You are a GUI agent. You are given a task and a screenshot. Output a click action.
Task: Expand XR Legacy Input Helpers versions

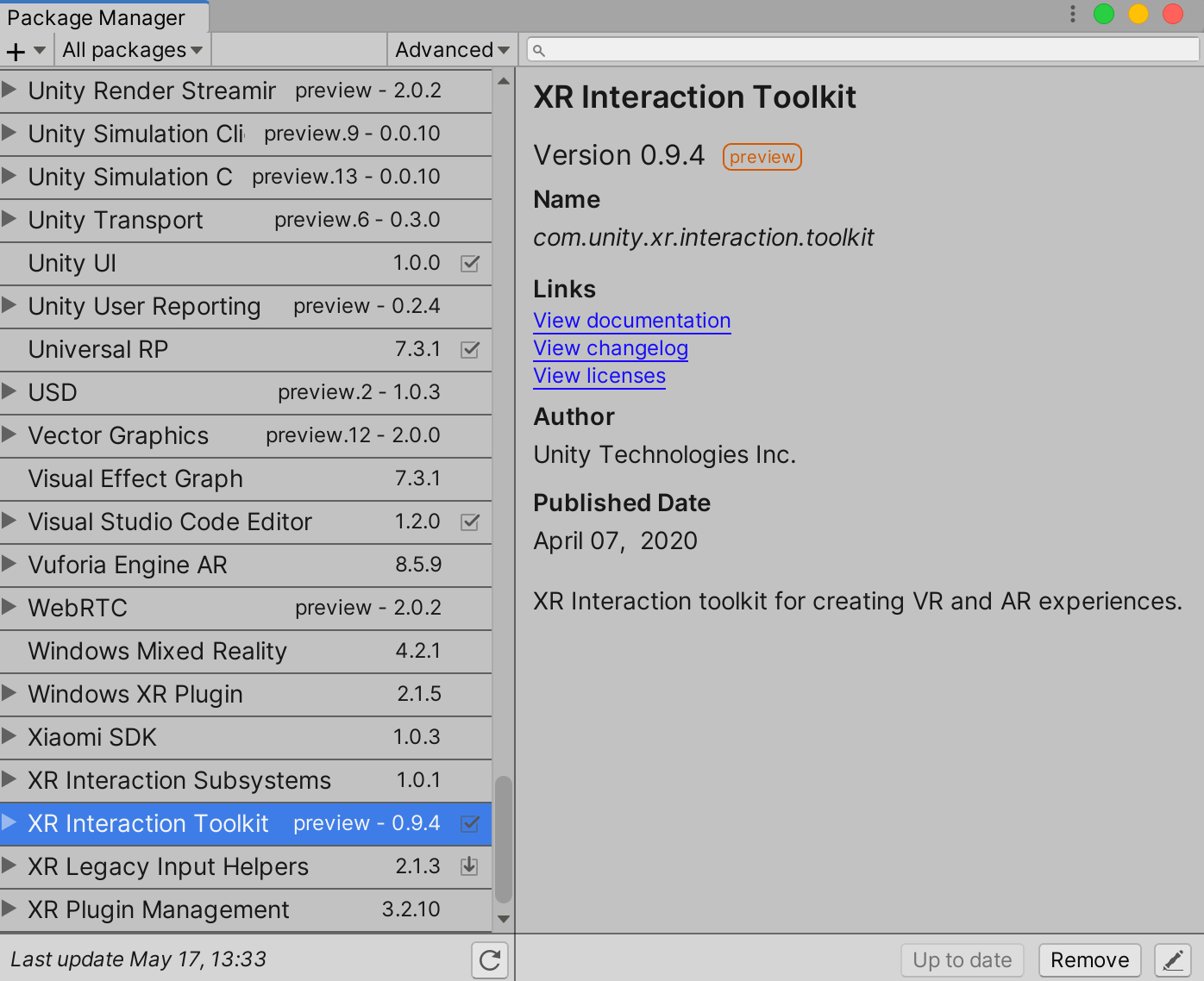[9, 865]
